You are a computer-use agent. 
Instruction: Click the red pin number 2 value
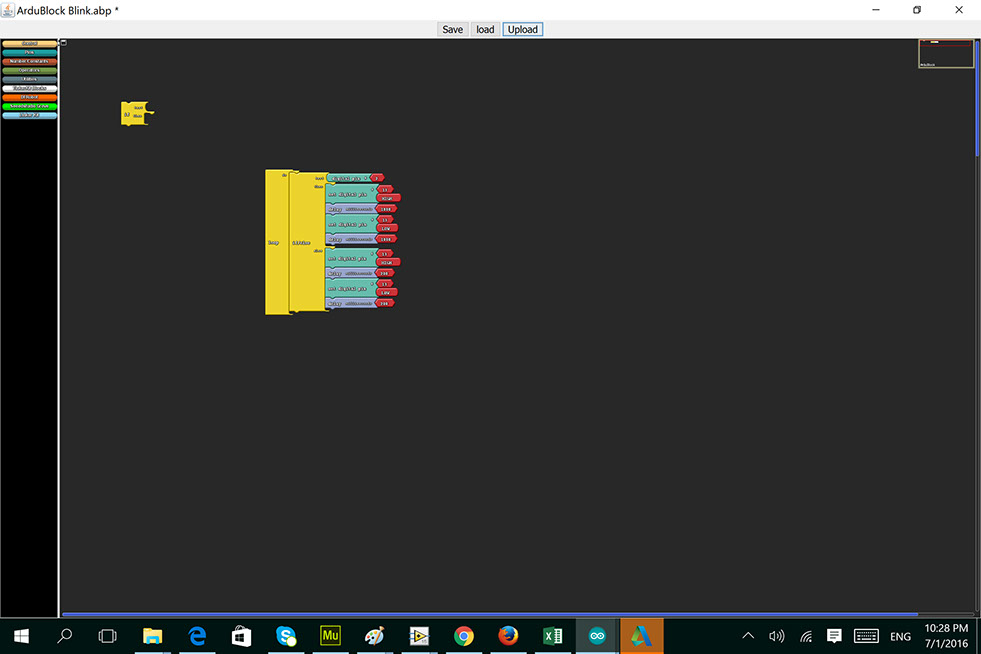(x=377, y=178)
